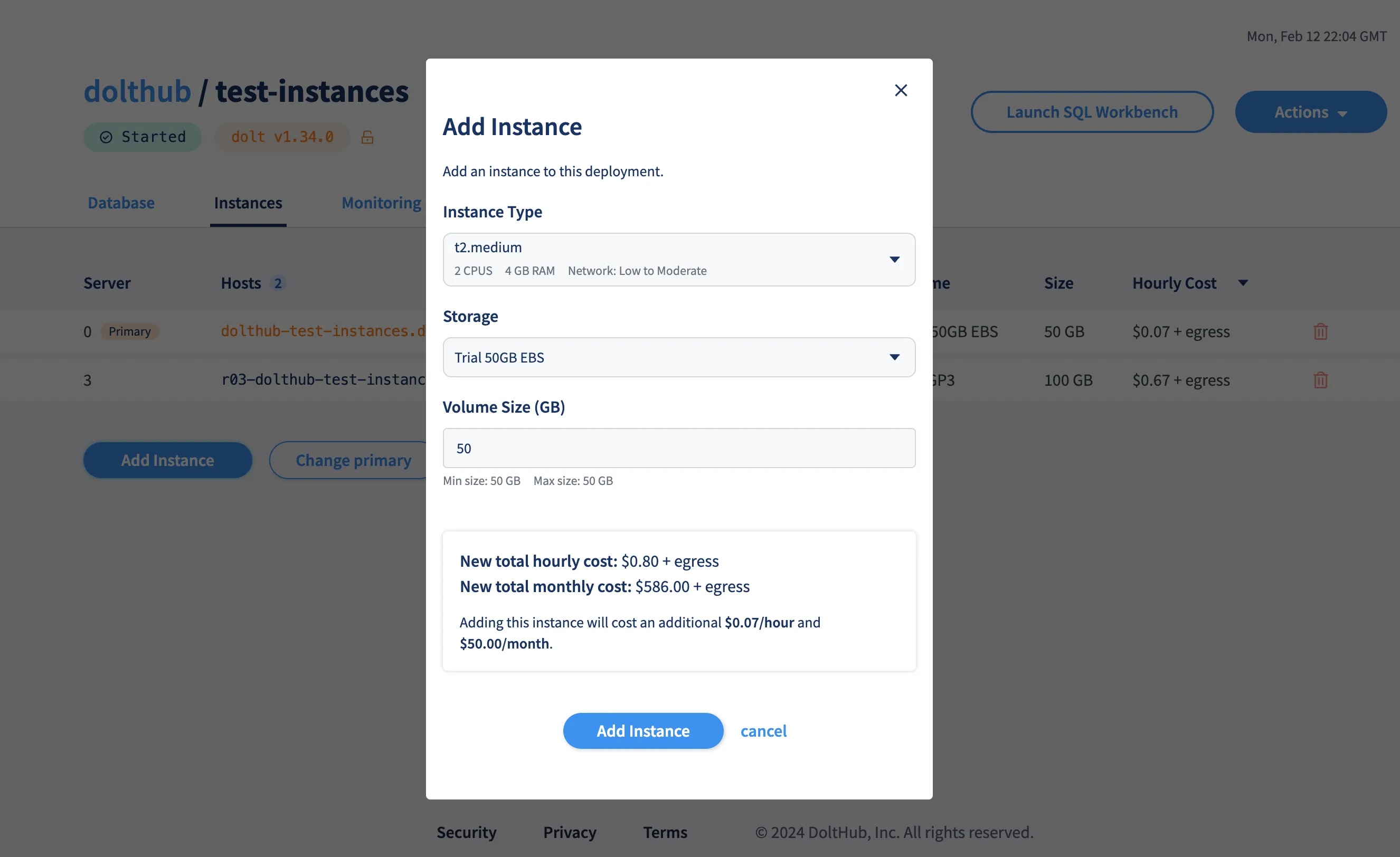The width and height of the screenshot is (1400, 857).
Task: Open the dolthub breadcrumb link
Action: pyautogui.click(x=137, y=91)
